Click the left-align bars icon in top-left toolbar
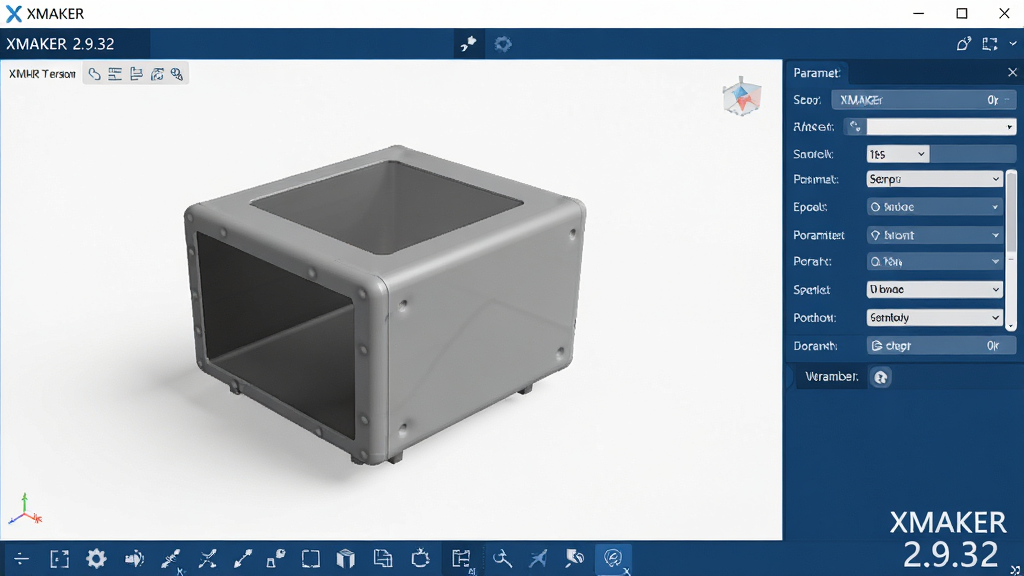 pos(136,74)
